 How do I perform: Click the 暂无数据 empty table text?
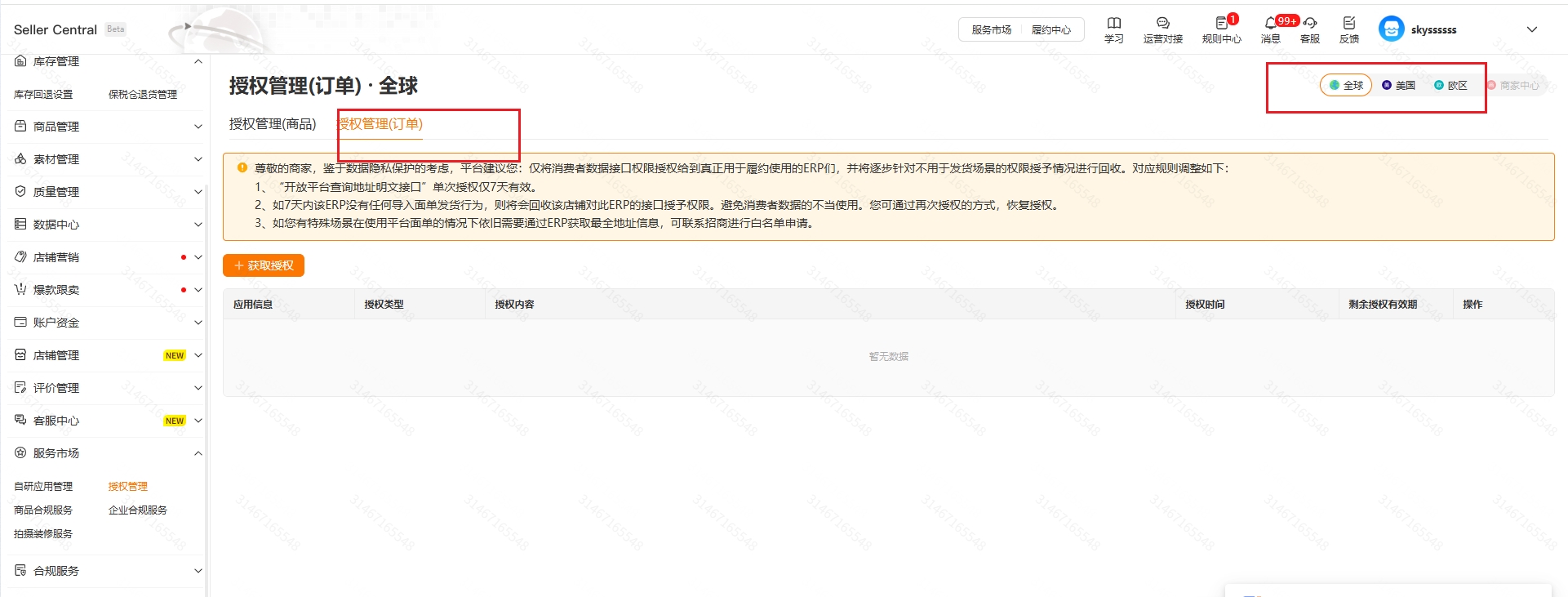(x=889, y=357)
